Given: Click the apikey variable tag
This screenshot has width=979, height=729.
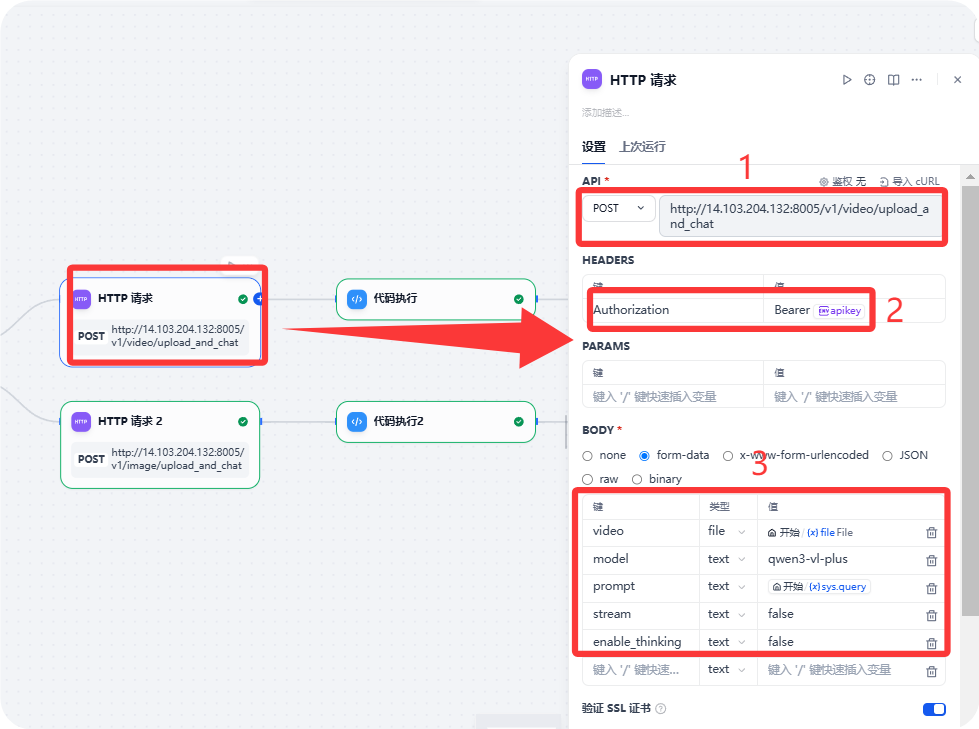Looking at the screenshot, I should click(840, 311).
